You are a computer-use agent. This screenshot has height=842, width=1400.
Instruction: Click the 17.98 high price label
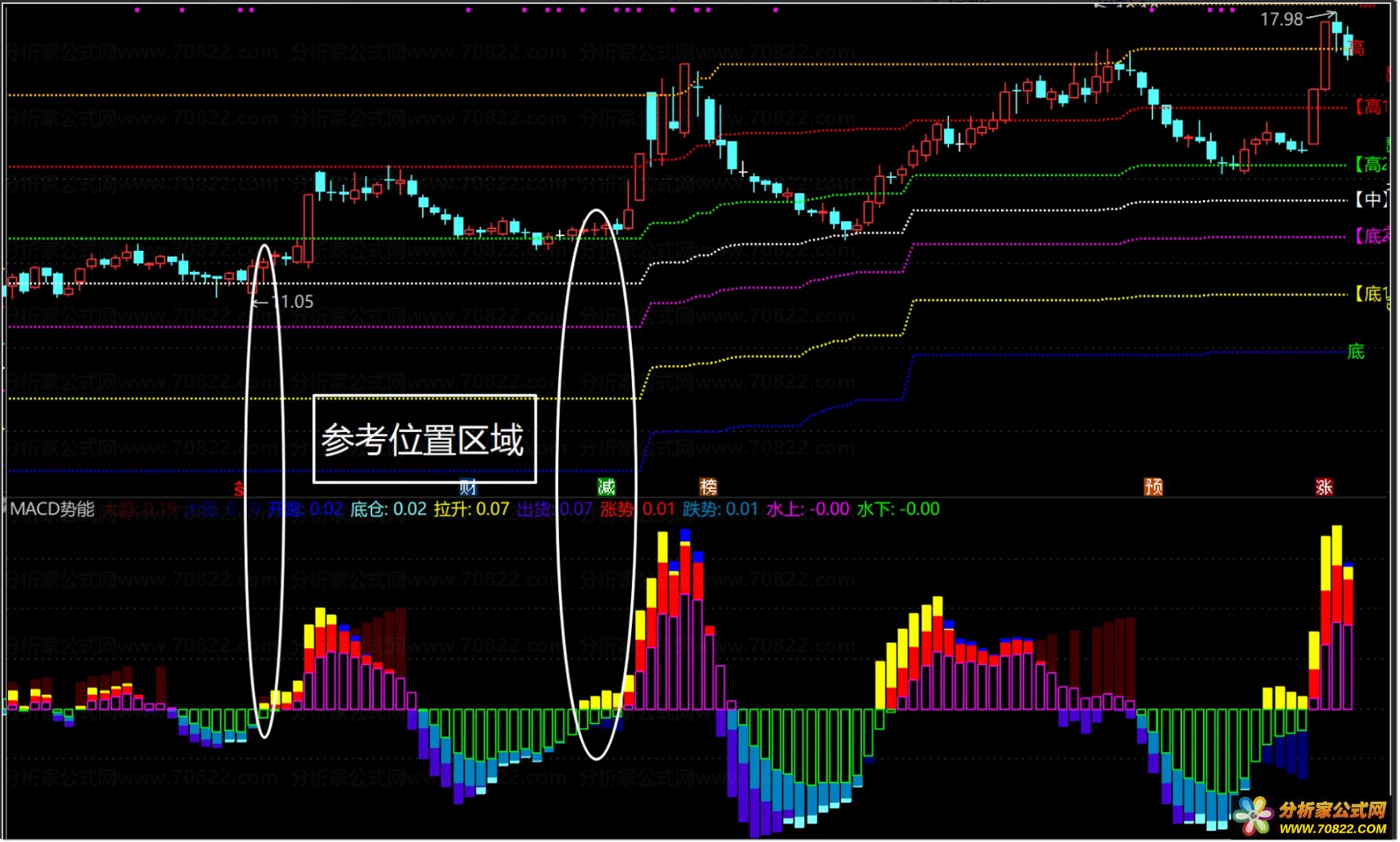[1281, 19]
